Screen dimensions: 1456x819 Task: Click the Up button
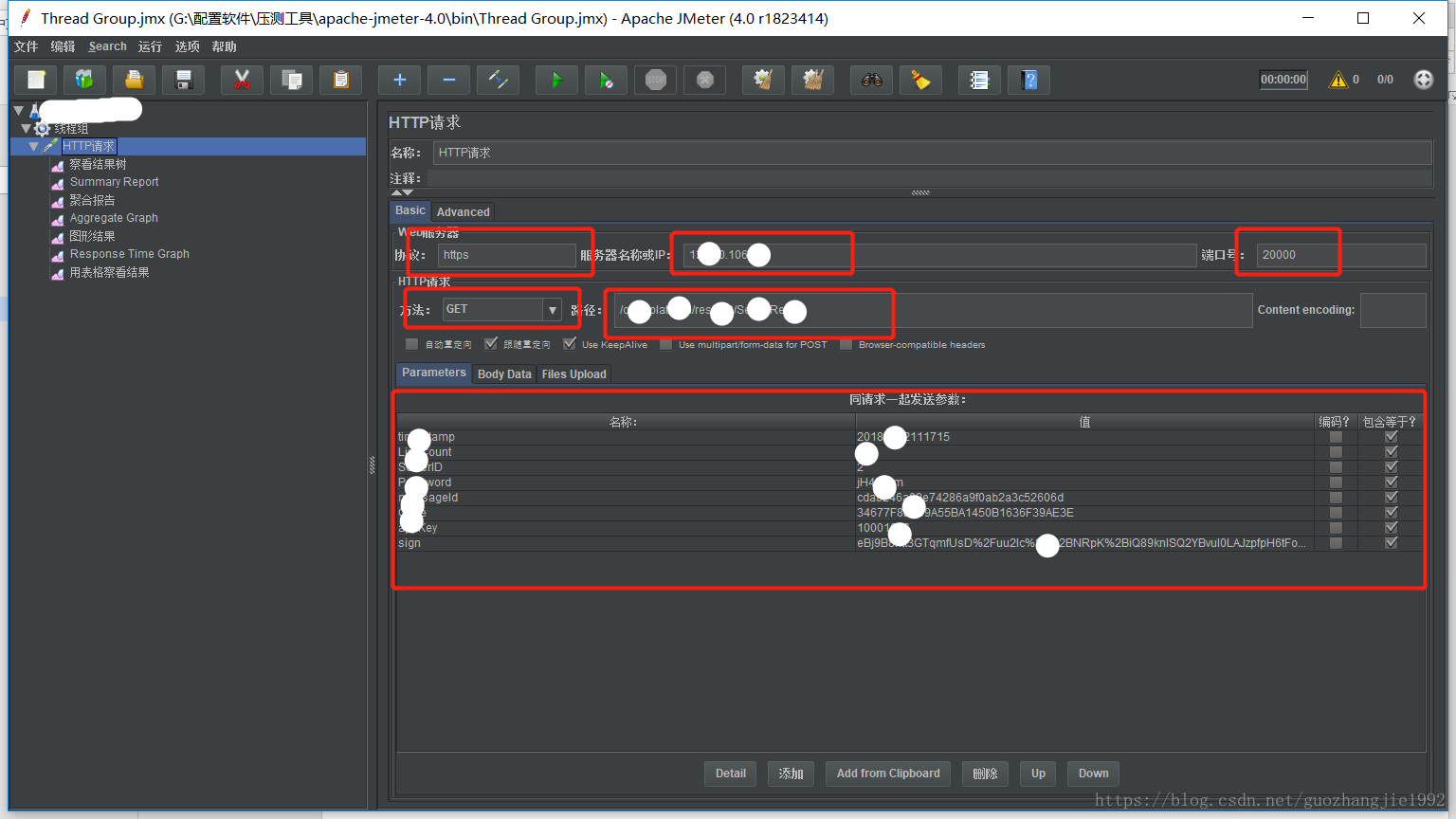coord(1038,773)
